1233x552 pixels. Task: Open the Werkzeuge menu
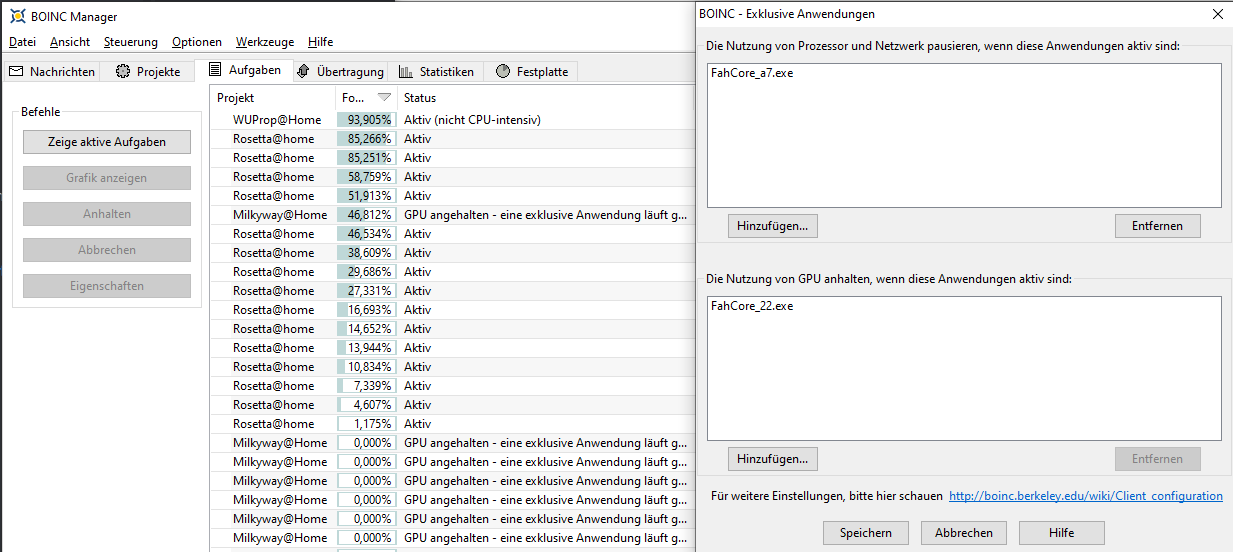(x=265, y=42)
